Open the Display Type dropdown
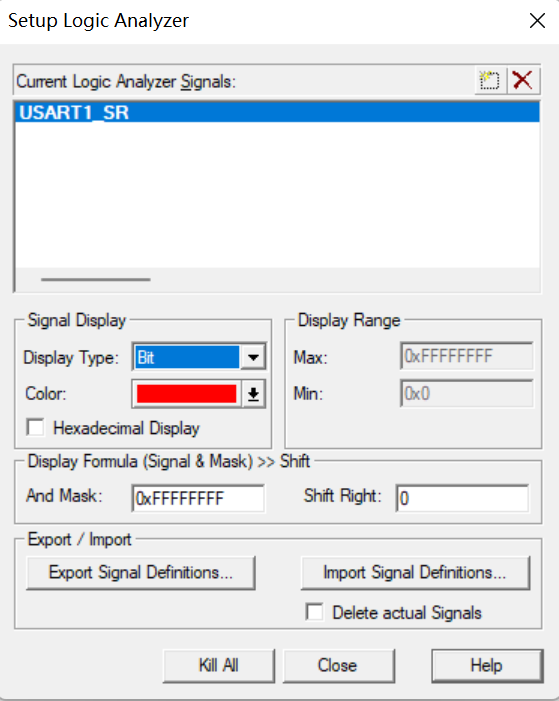This screenshot has height=701, width=559. click(254, 357)
